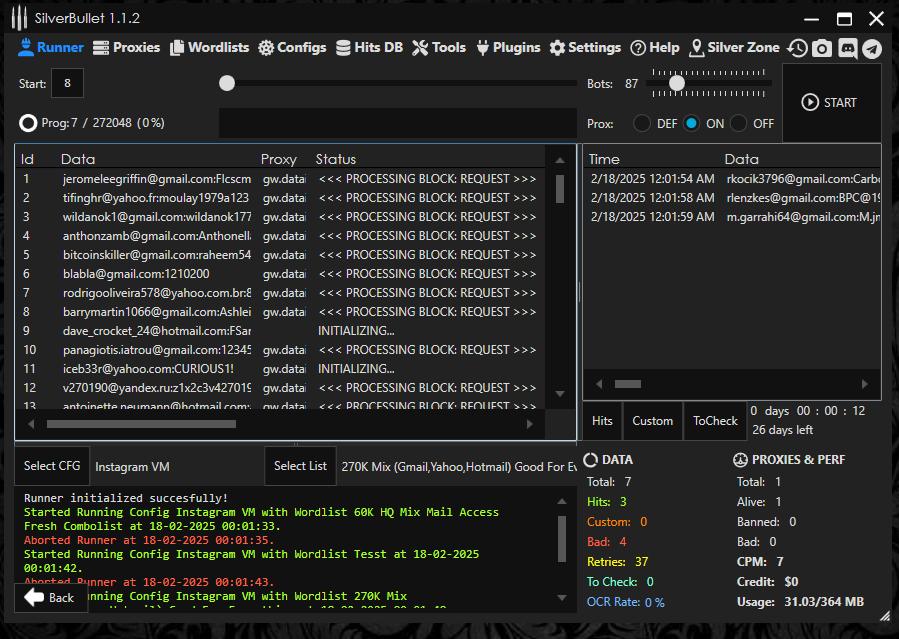This screenshot has height=639, width=899.
Task: Select the OFF proxy radio button
Action: point(739,124)
